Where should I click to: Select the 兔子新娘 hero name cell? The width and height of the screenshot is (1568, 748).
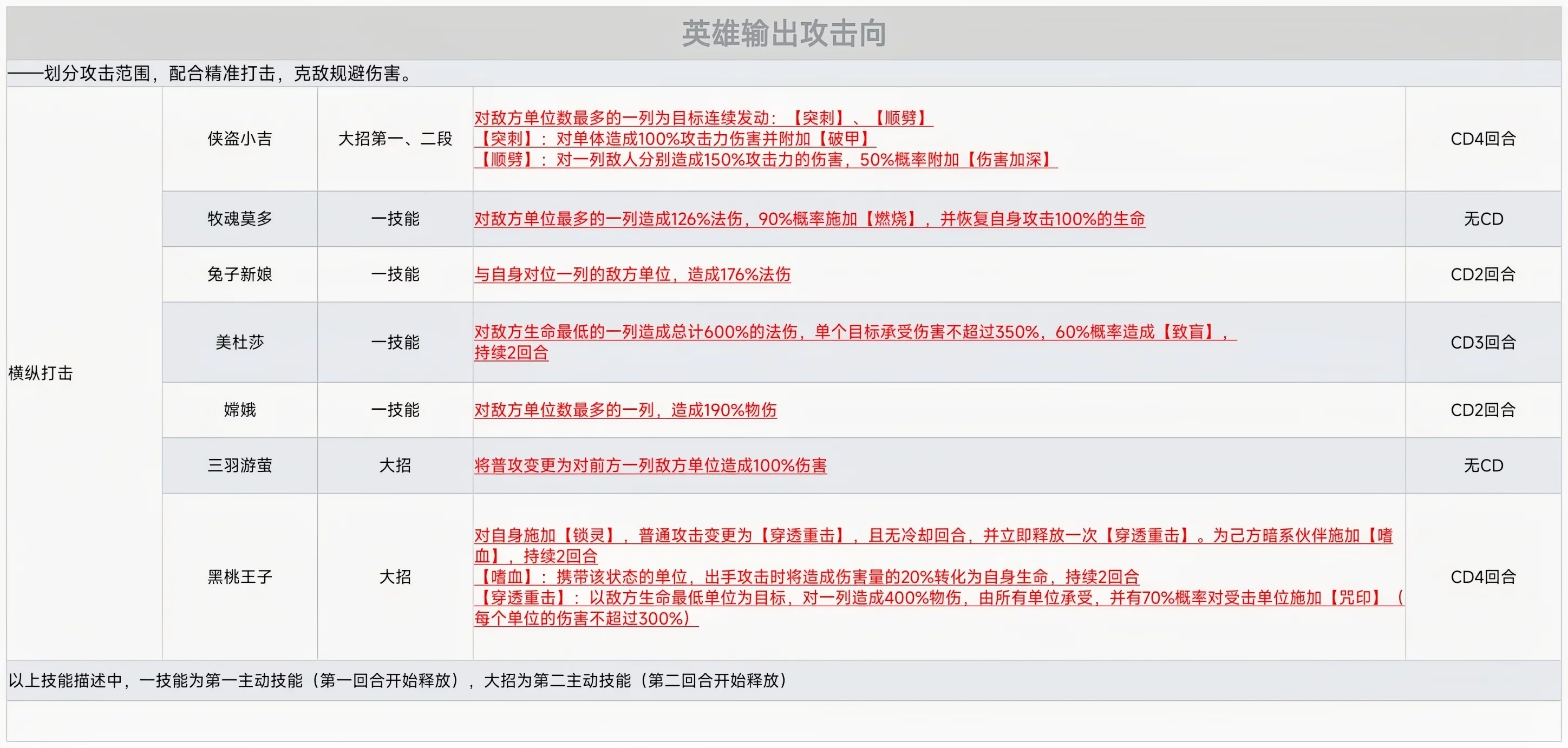[x=240, y=274]
